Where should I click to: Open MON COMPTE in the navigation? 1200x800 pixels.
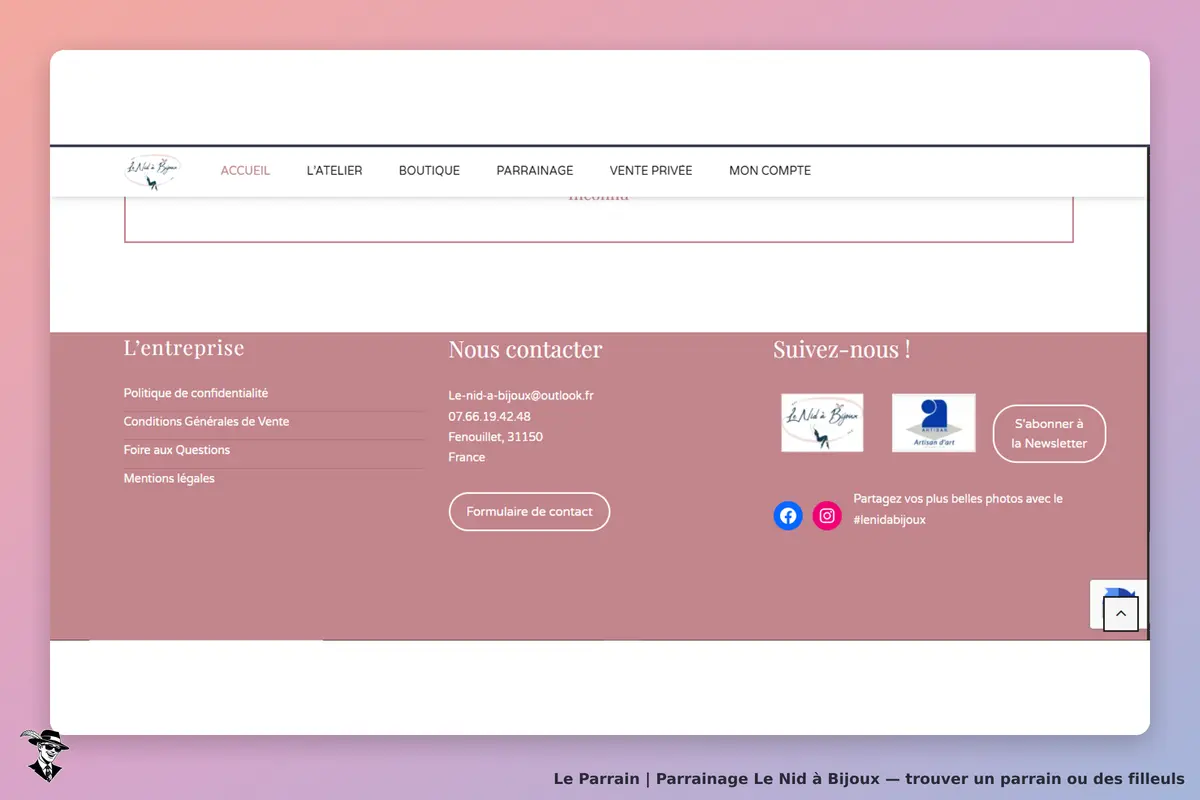770,171
